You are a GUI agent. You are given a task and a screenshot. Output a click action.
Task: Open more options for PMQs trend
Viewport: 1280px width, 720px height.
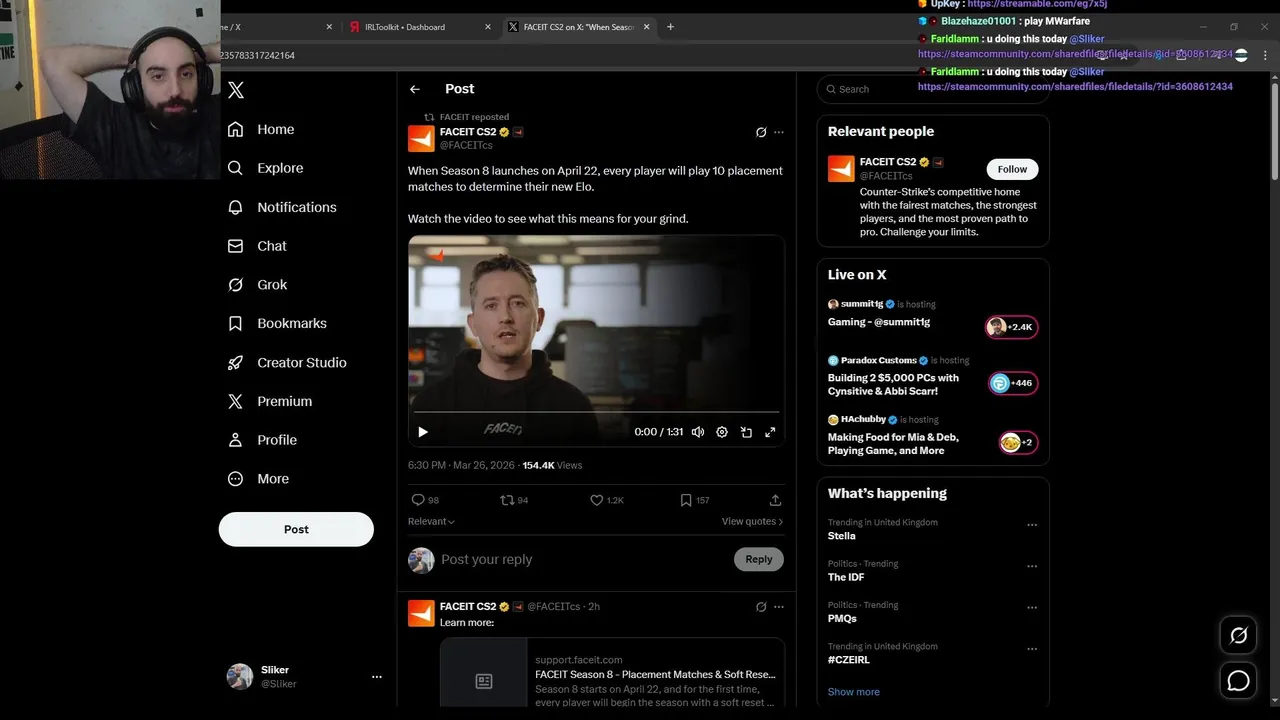1032,607
